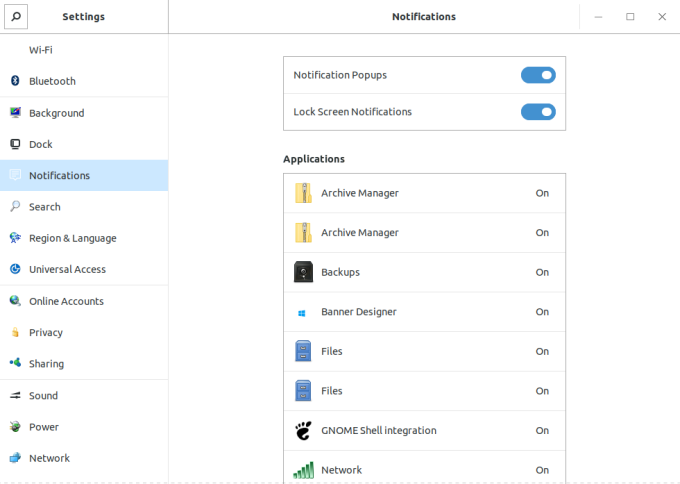Screen dimensions: 680x484
Task: Click the Banner Designer app icon
Action: [x=304, y=312]
